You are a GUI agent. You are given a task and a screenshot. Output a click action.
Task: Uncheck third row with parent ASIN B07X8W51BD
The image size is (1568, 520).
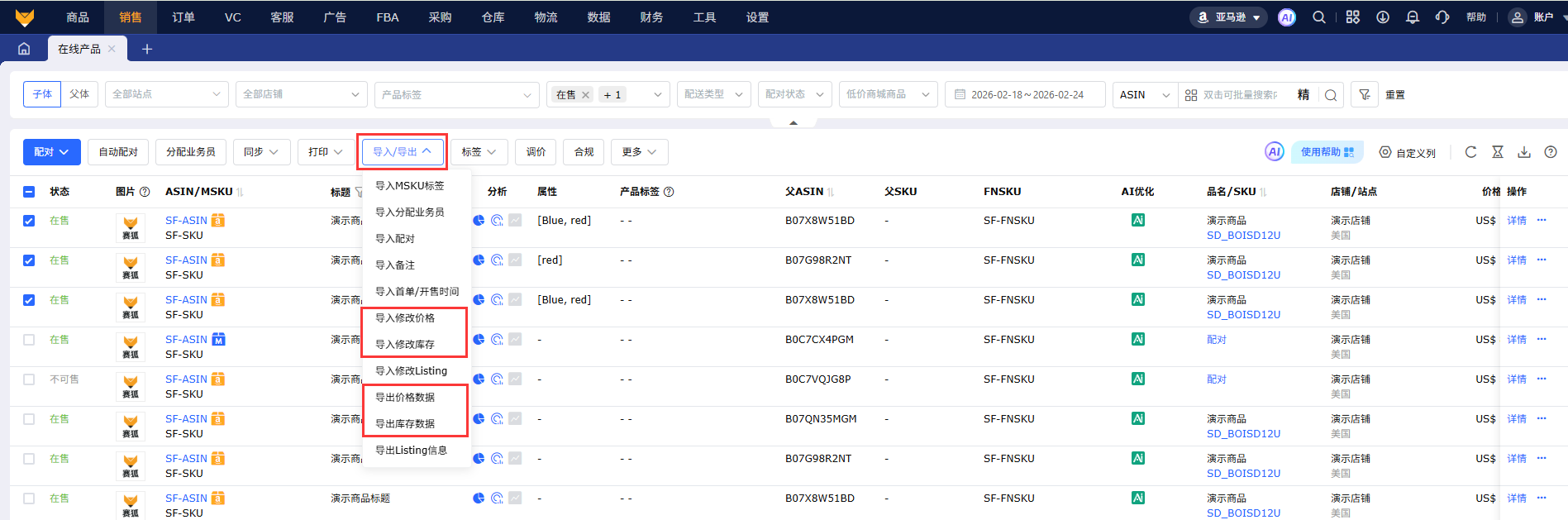tap(29, 300)
